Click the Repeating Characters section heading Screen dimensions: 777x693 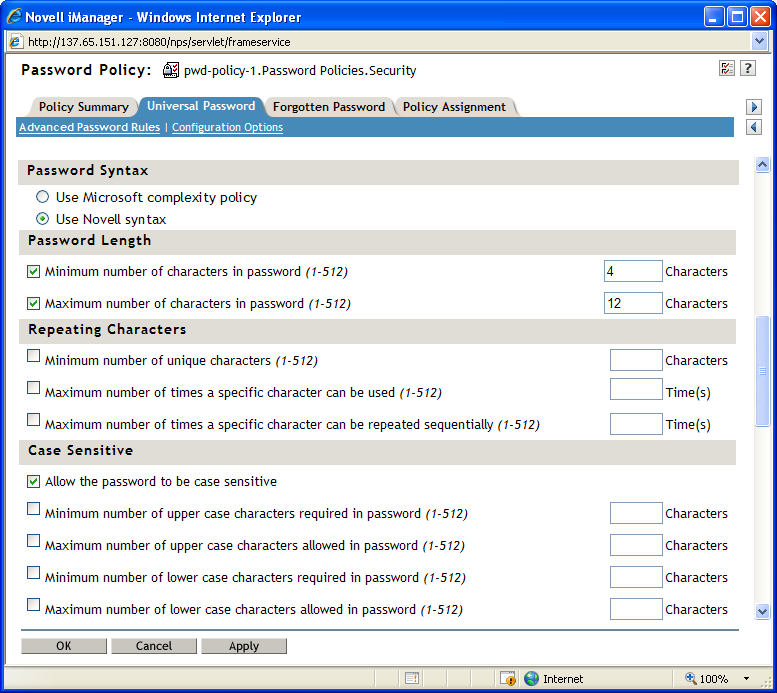[x=107, y=329]
